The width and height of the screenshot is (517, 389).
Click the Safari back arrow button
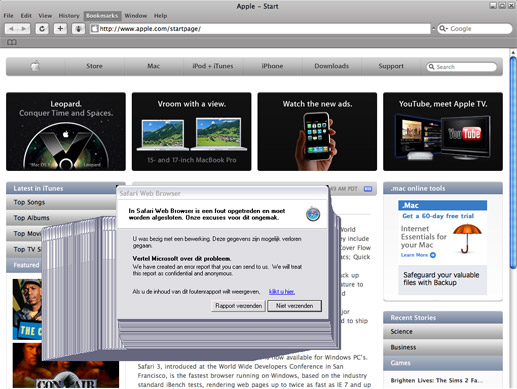11,29
